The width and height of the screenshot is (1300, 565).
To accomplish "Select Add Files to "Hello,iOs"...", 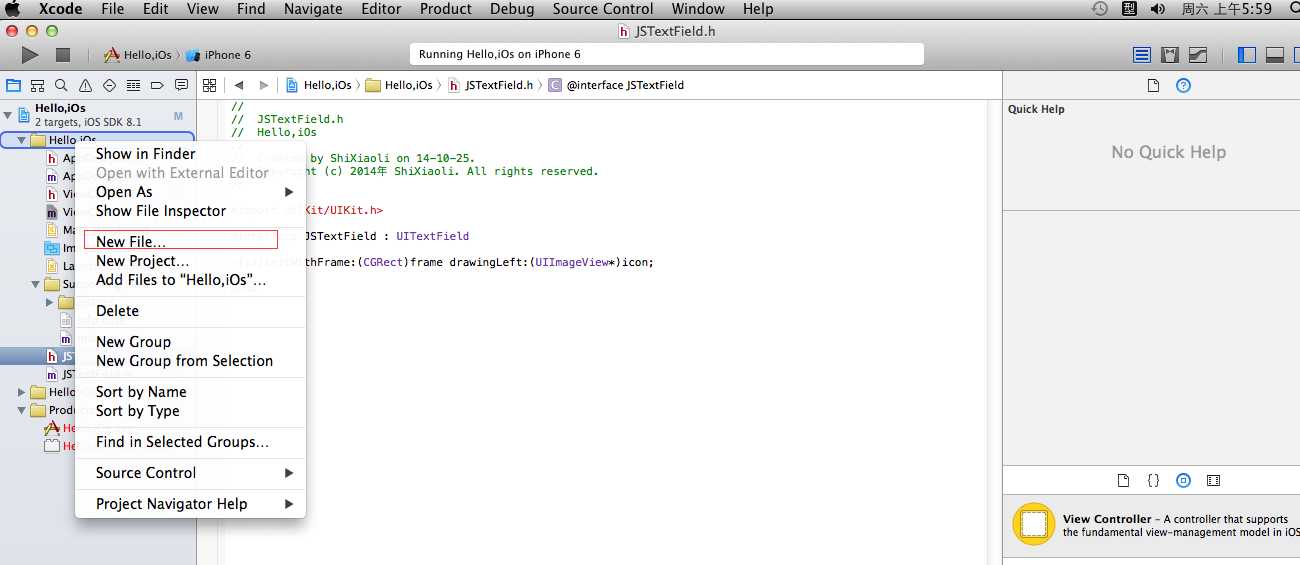I will click(x=190, y=280).
